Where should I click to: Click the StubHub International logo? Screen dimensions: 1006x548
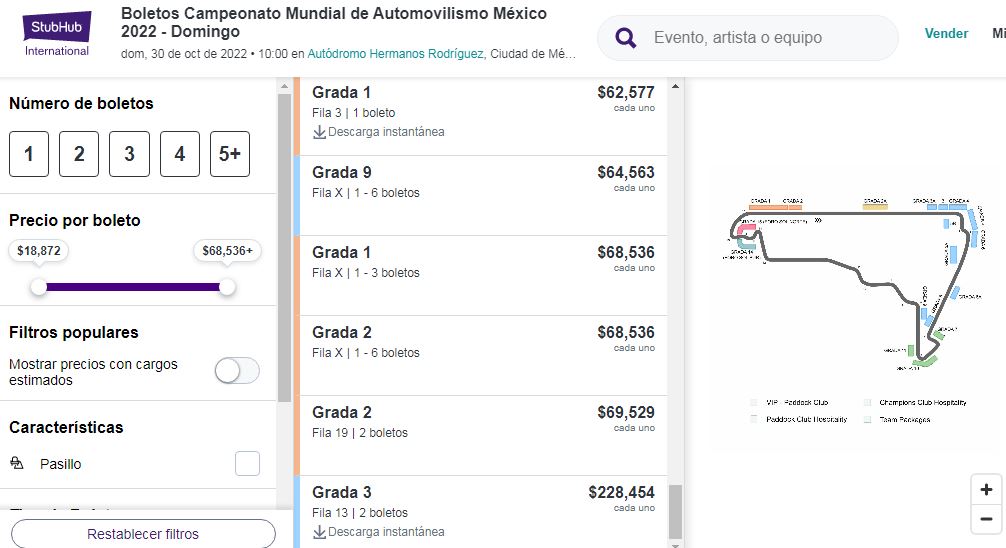(x=56, y=35)
